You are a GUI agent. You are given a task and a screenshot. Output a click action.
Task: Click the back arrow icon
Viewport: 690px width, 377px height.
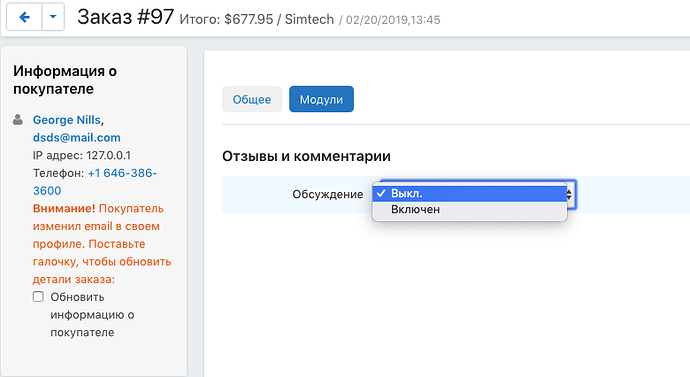[x=24, y=17]
